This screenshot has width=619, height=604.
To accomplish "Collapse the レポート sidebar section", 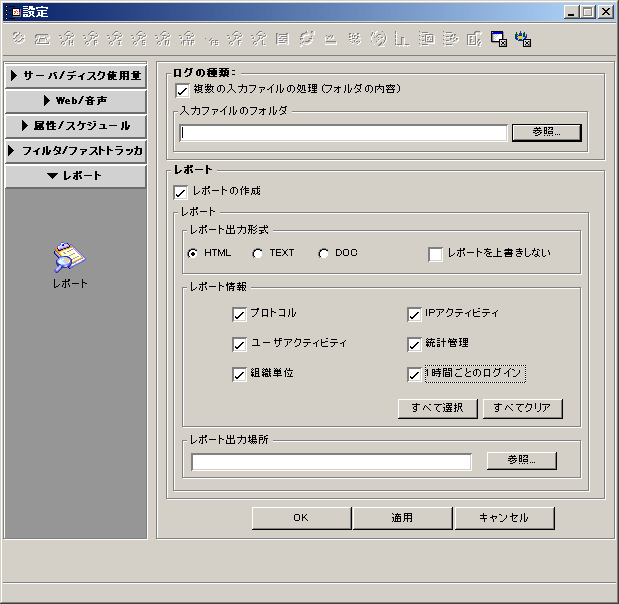I will coord(76,176).
